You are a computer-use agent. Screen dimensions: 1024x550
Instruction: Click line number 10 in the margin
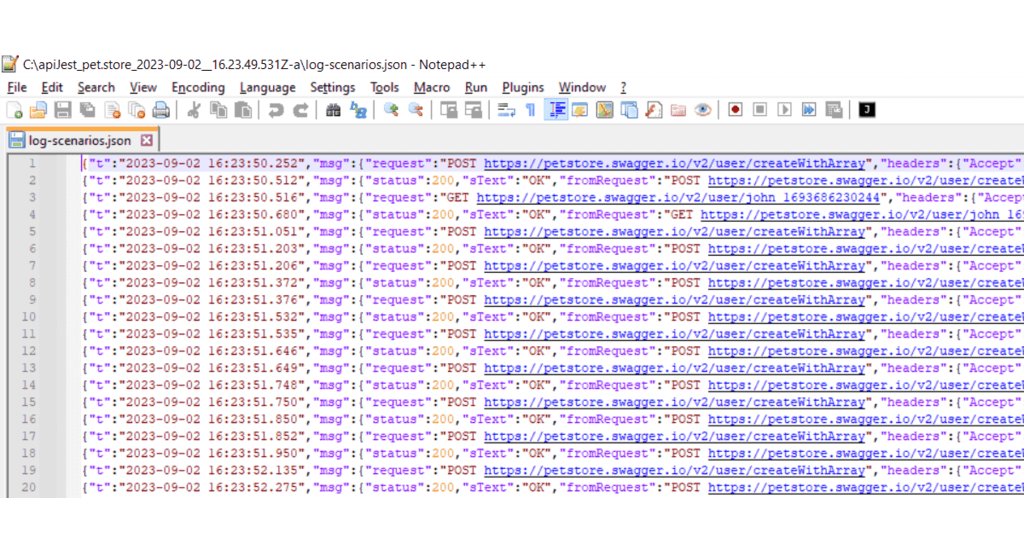[x=29, y=317]
